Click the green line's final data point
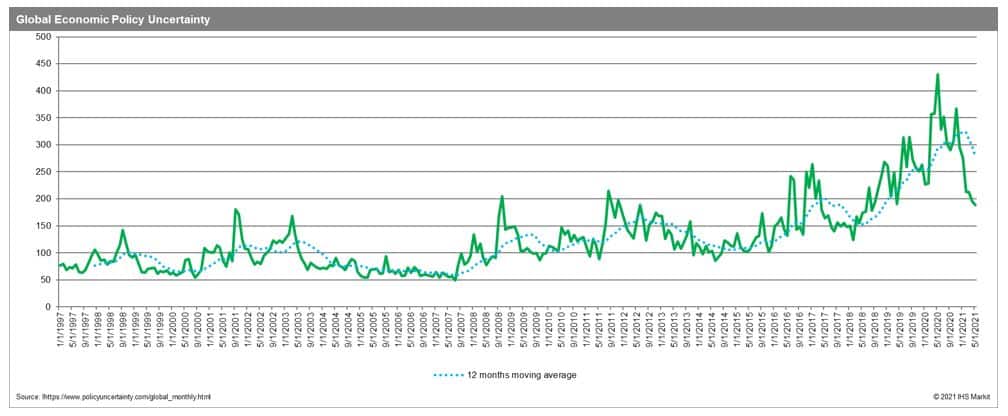Screen dimensions: 1008x416 pos(975,205)
